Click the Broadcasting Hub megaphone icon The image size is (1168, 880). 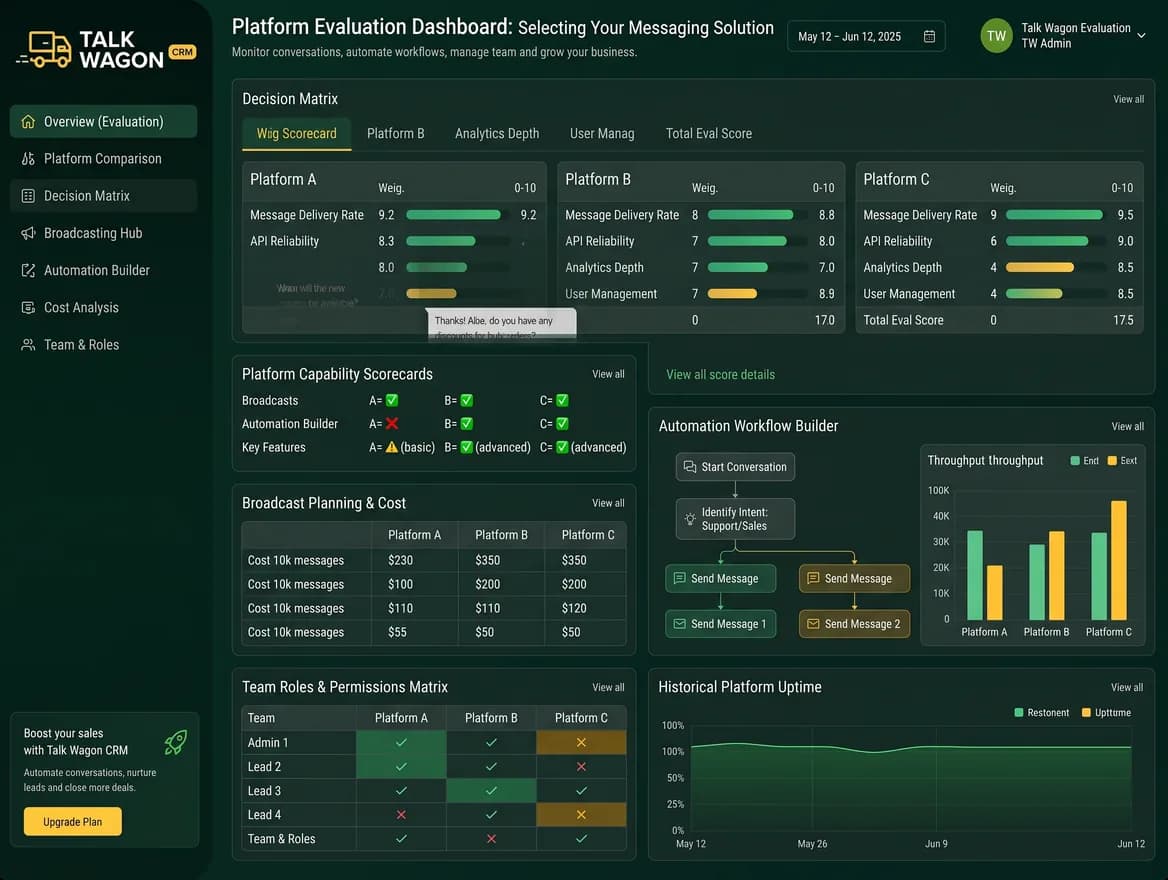[x=28, y=233]
